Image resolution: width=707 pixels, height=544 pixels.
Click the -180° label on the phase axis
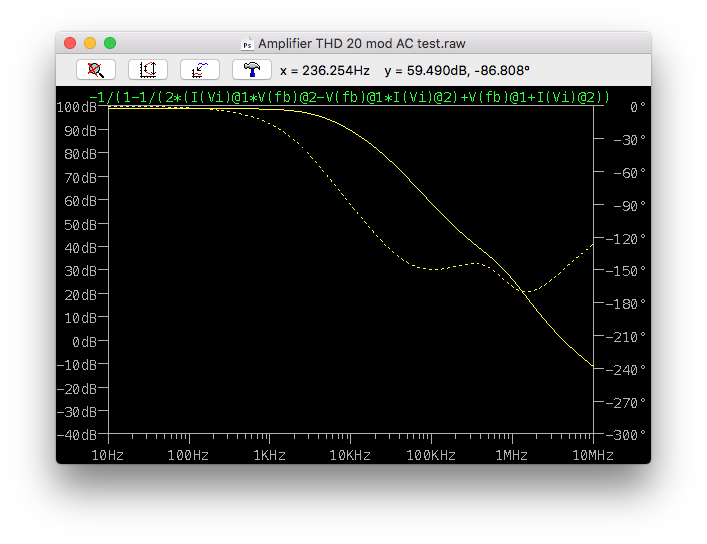point(626,304)
